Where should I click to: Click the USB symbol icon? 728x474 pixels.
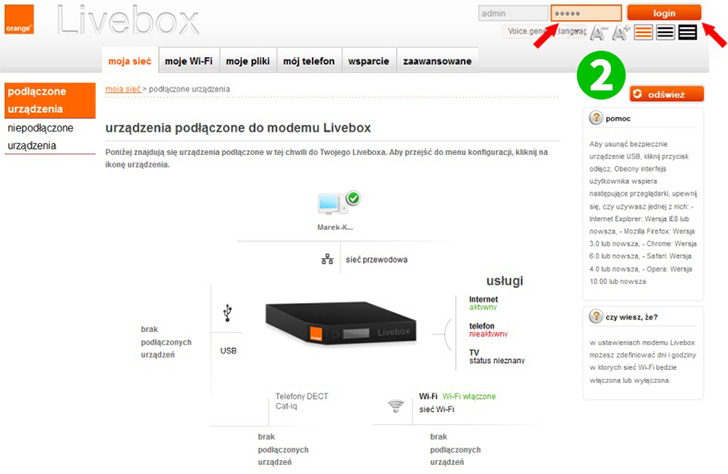pyautogui.click(x=227, y=312)
